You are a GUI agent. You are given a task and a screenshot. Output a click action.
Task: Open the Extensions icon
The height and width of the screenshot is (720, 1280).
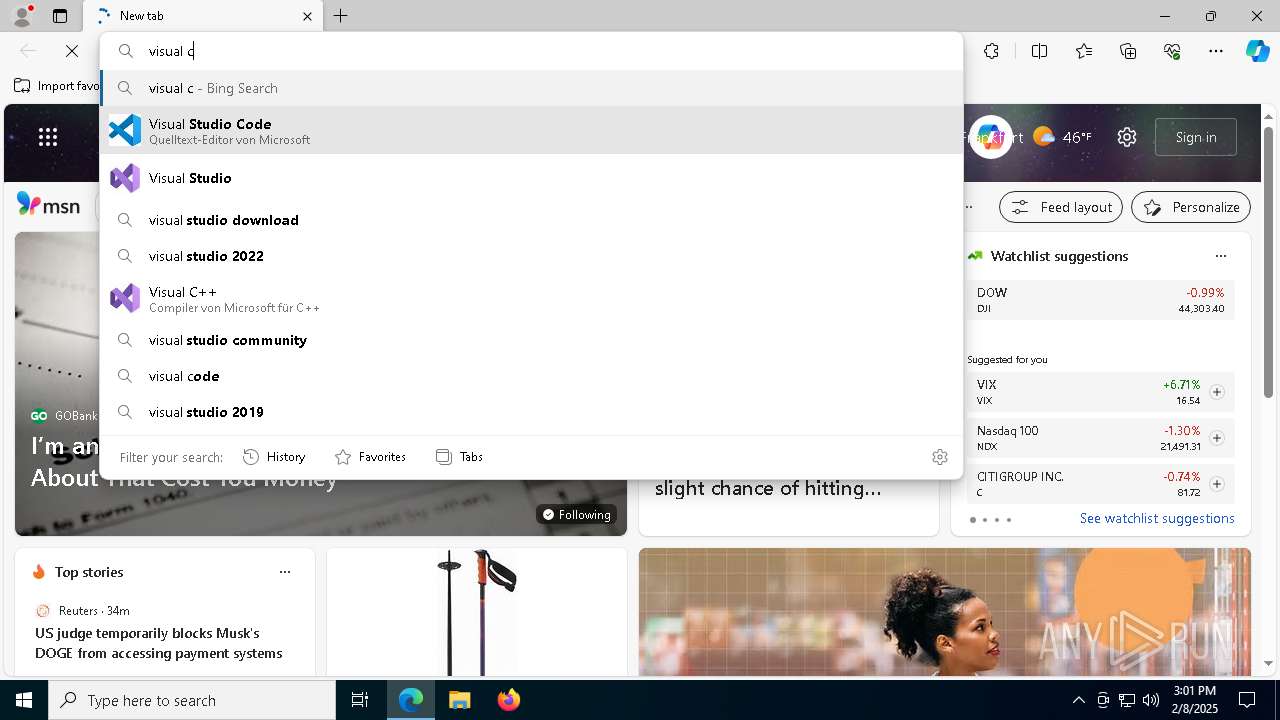pyautogui.click(x=991, y=51)
